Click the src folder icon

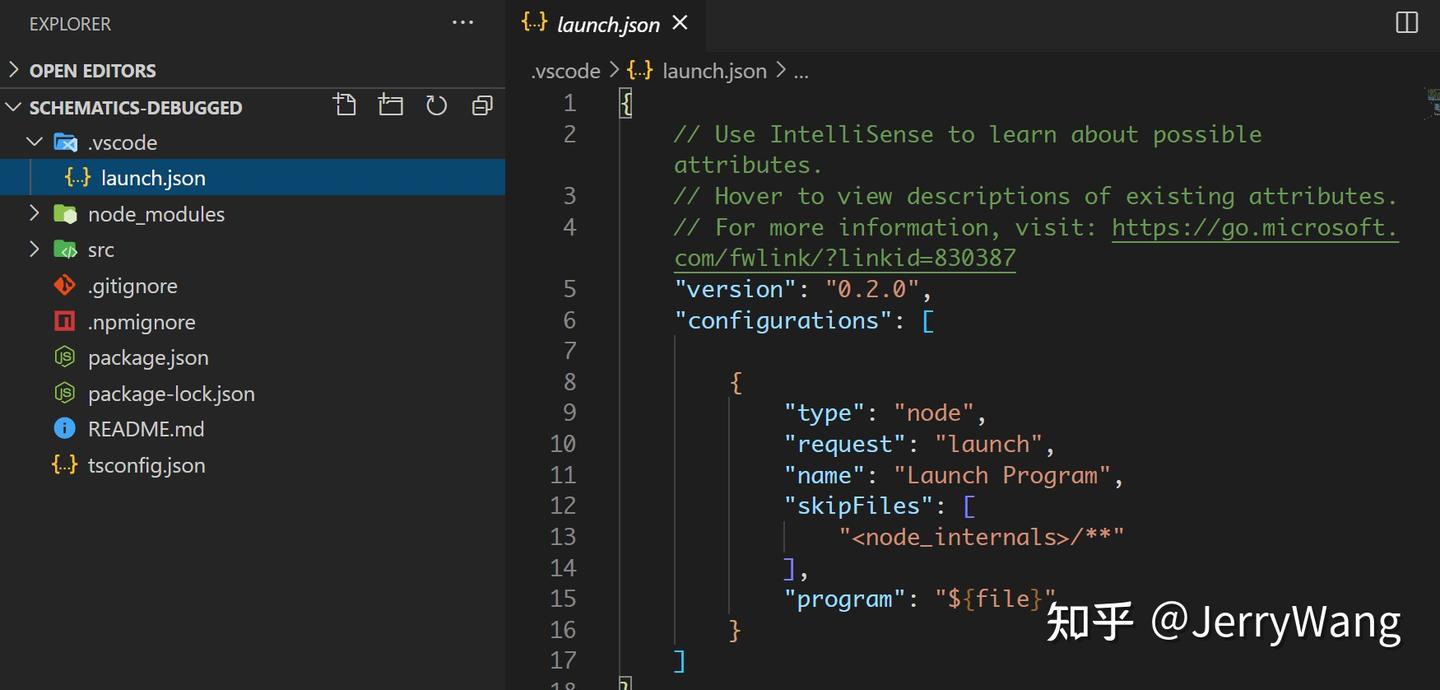click(65, 250)
